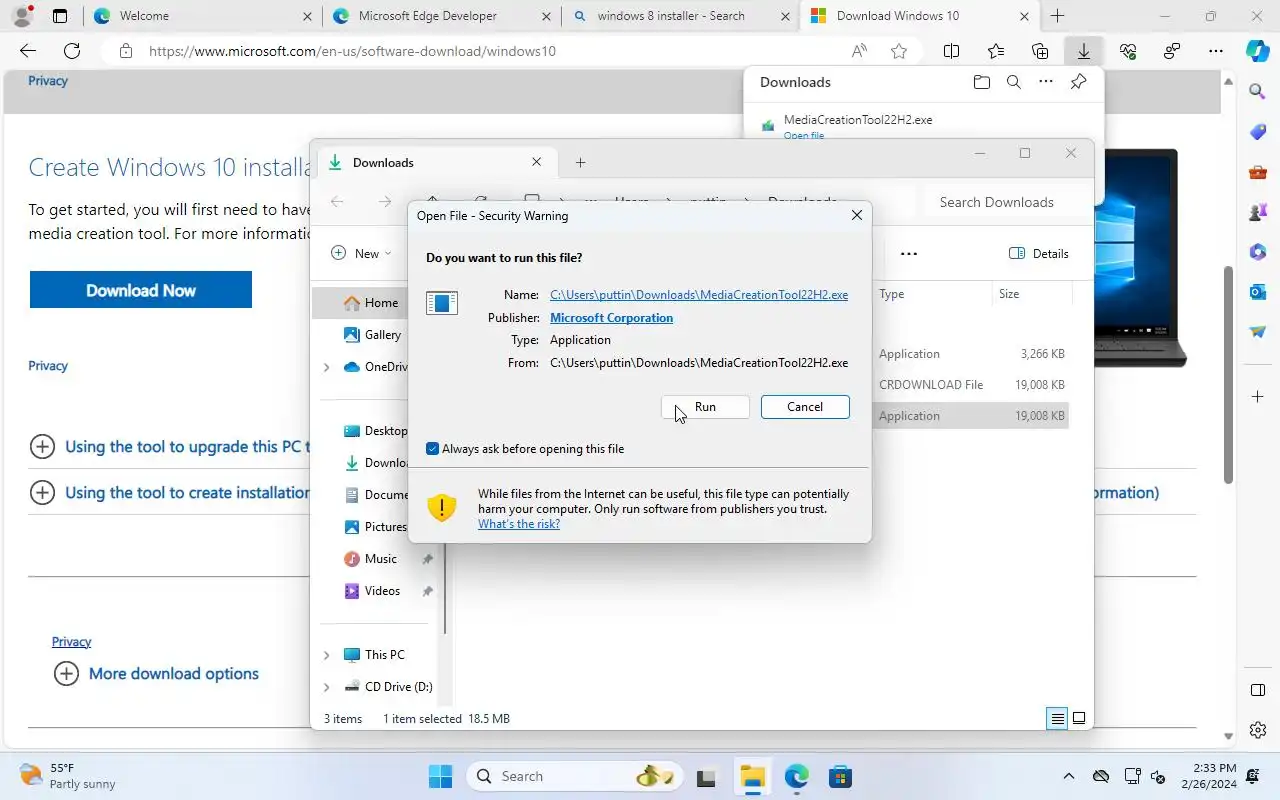The width and height of the screenshot is (1280, 800).
Task: Show hidden system tray icons
Action: (1069, 776)
